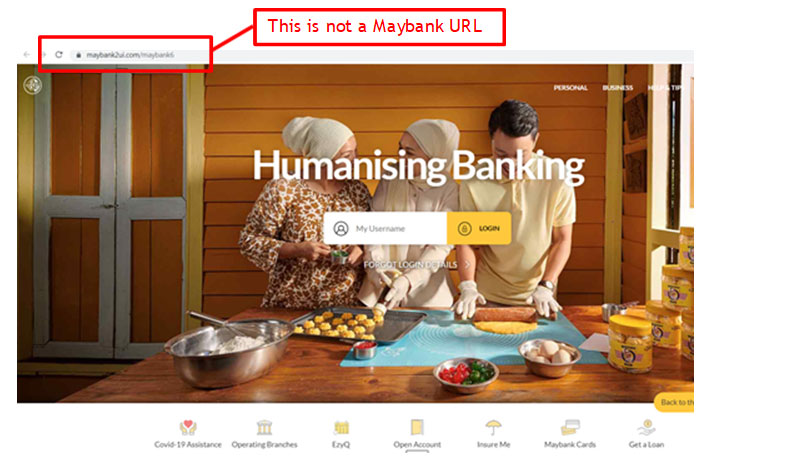
Task: Click the My Username input field
Action: 385,228
